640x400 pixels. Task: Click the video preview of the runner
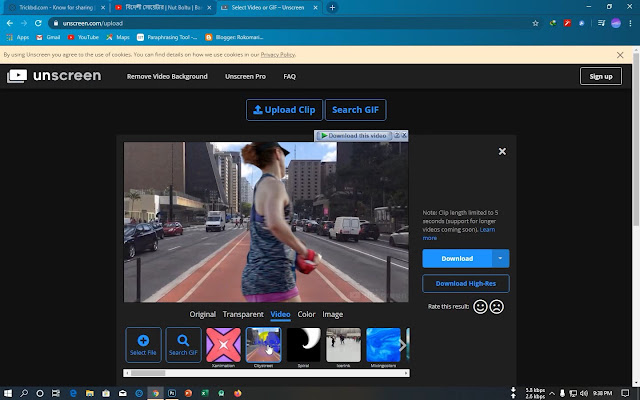coord(266,222)
